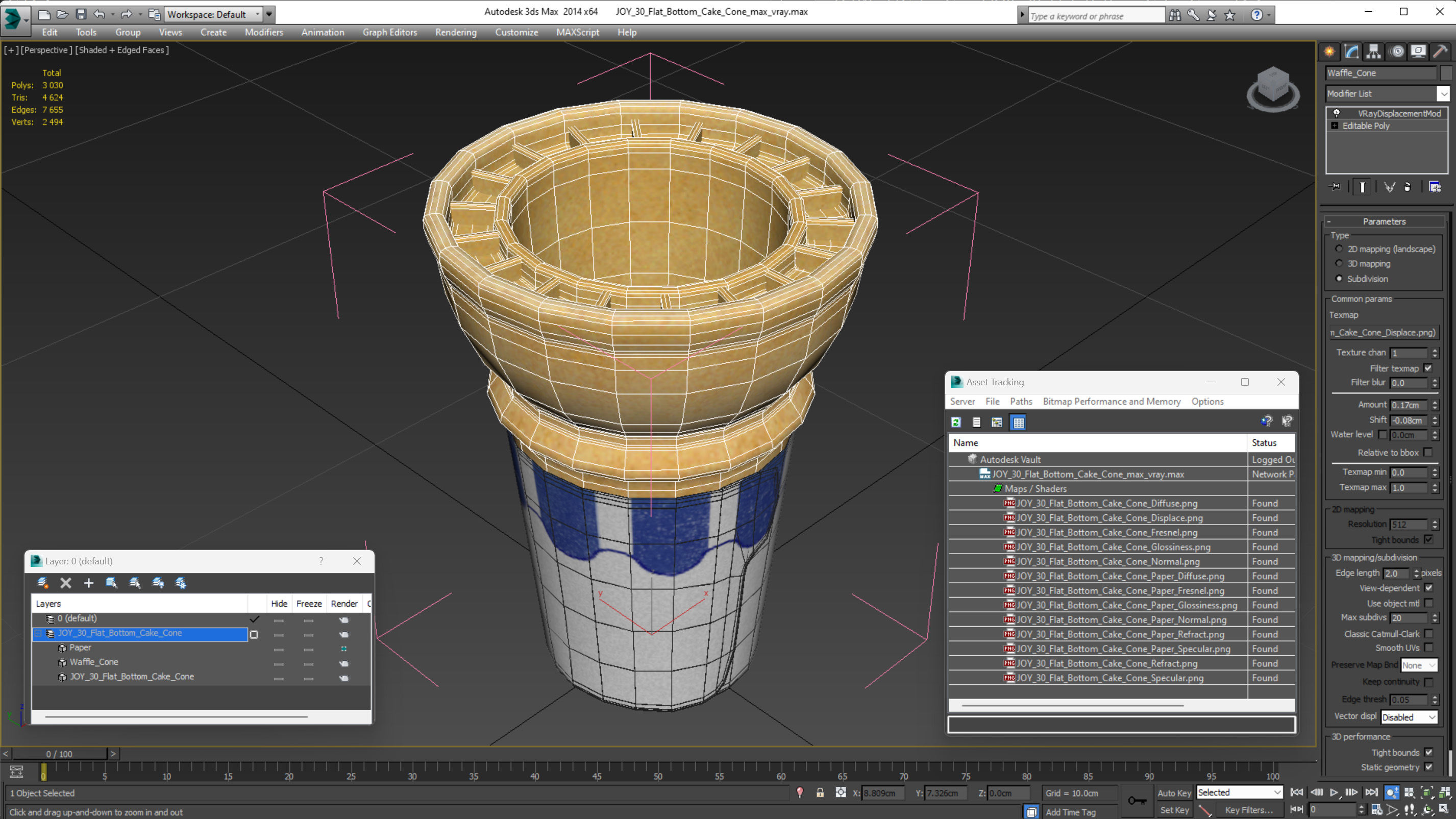Open the Rendering menu

[456, 32]
